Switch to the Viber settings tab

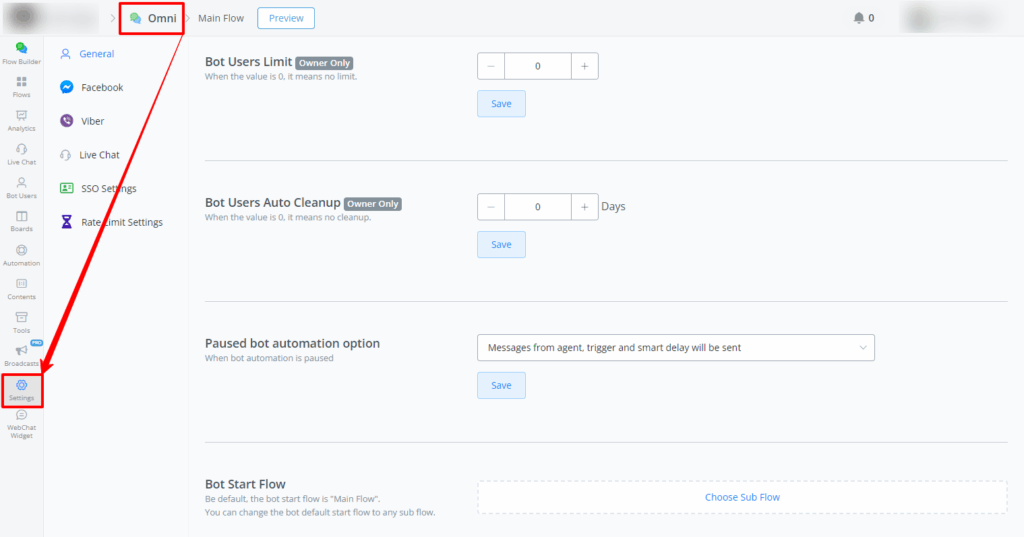click(x=92, y=121)
